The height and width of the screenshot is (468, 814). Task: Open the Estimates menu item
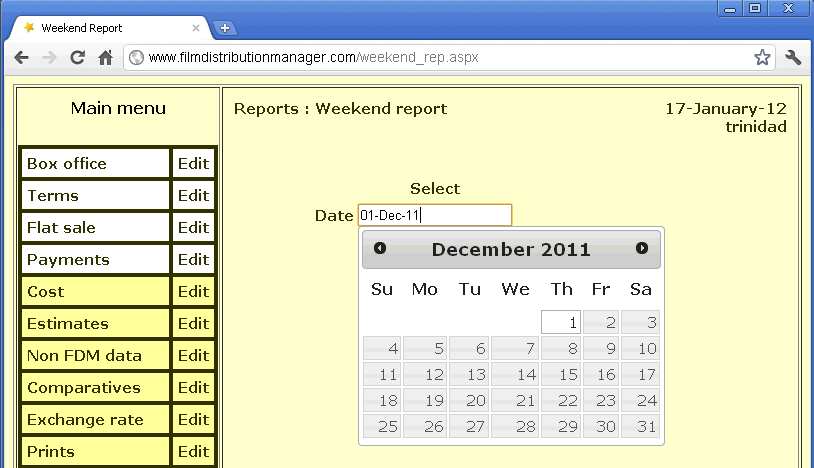coord(95,324)
